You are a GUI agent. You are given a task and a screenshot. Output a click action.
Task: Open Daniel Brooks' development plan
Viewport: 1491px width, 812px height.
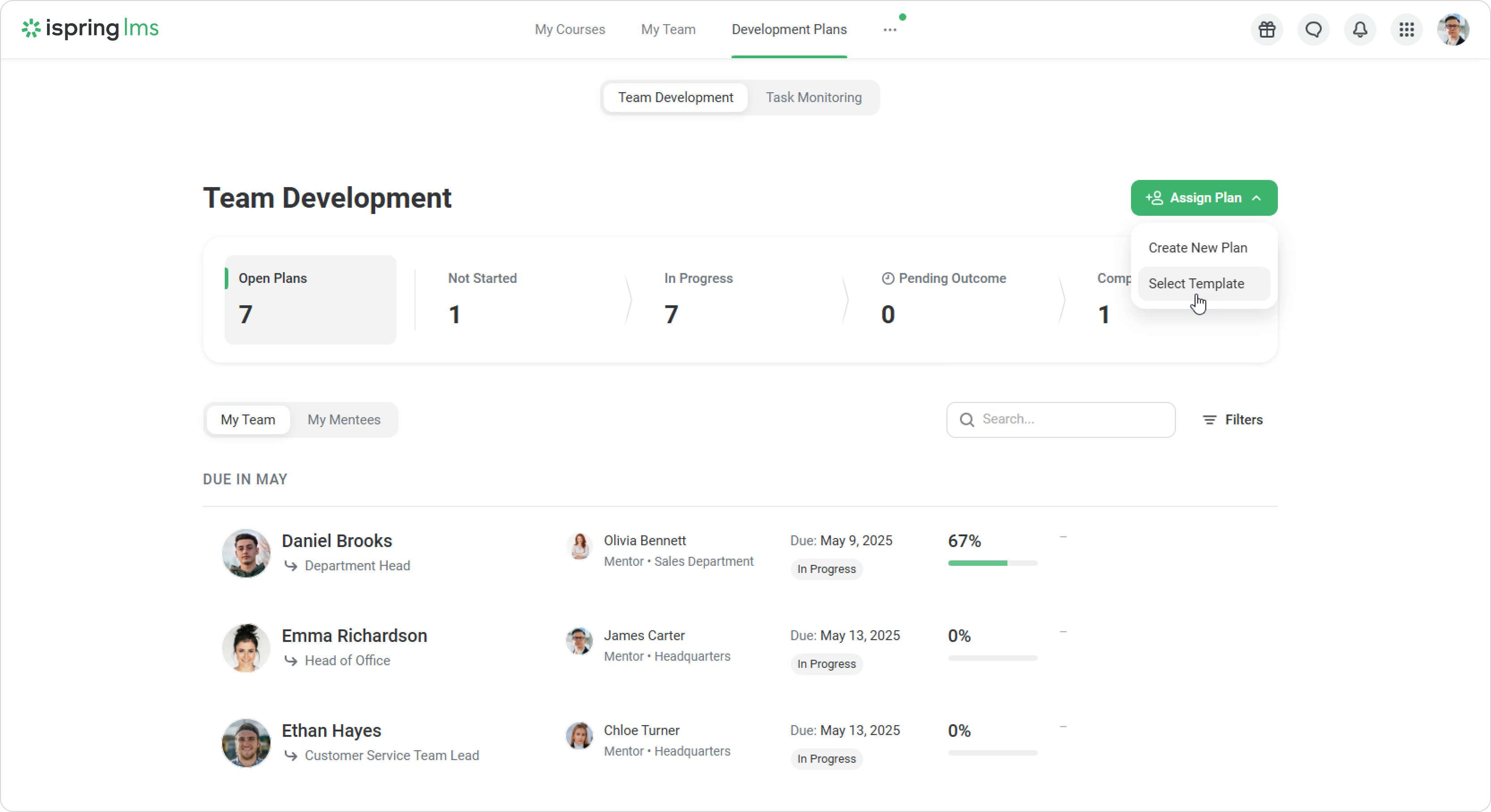pos(337,541)
